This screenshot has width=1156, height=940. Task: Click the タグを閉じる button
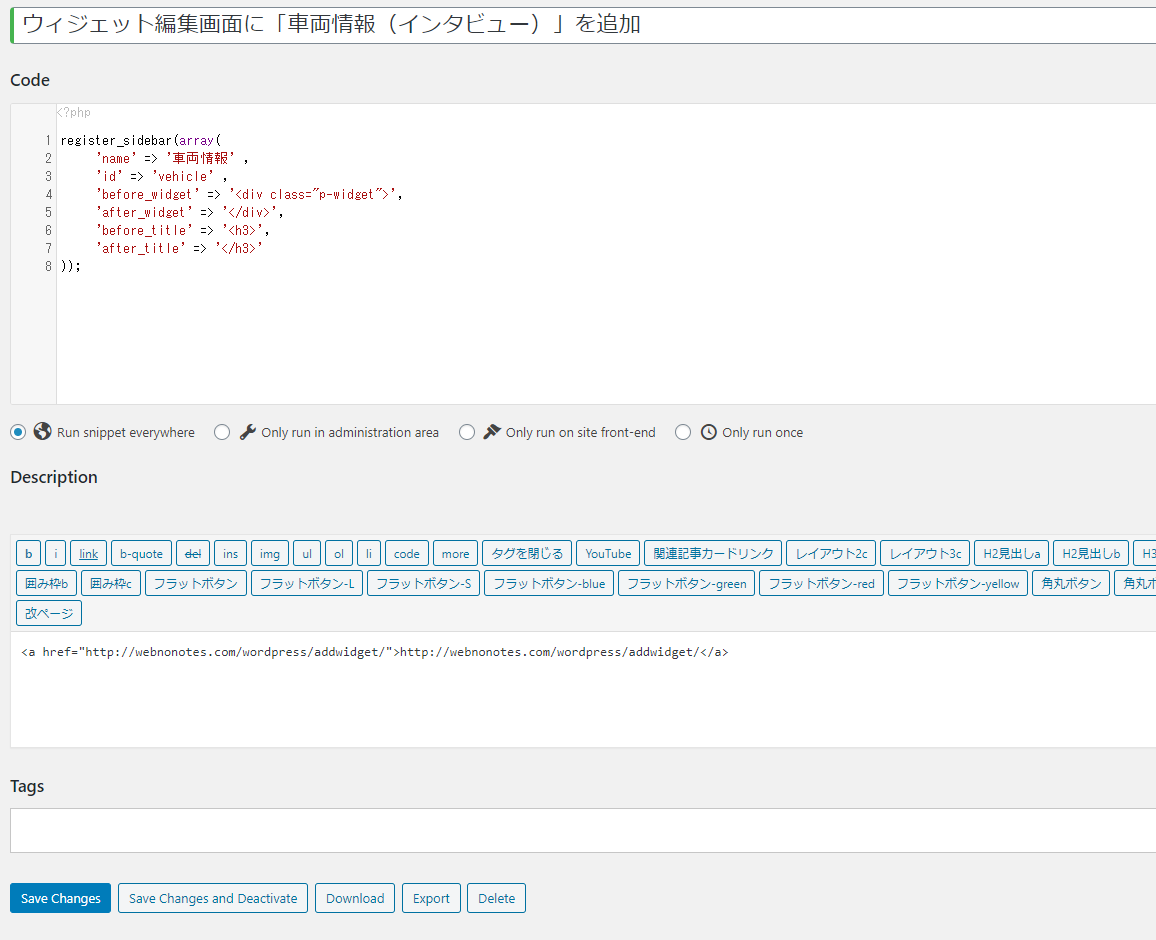click(x=527, y=553)
